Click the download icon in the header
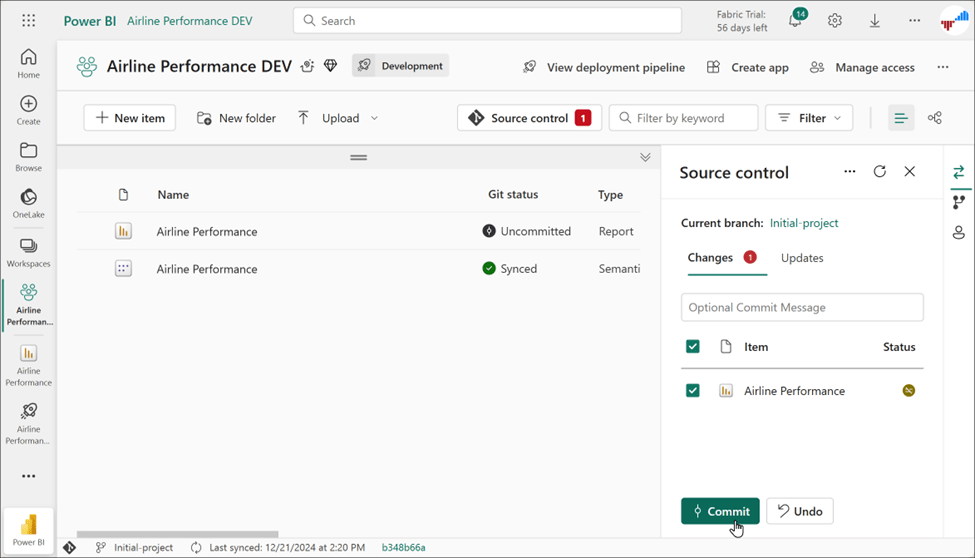The image size is (975, 558). (x=874, y=21)
